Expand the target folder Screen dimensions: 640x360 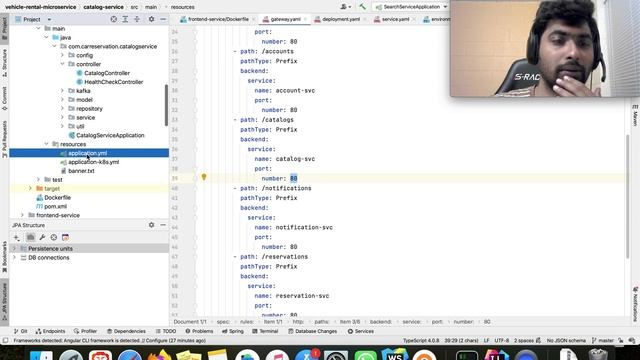click(30, 189)
